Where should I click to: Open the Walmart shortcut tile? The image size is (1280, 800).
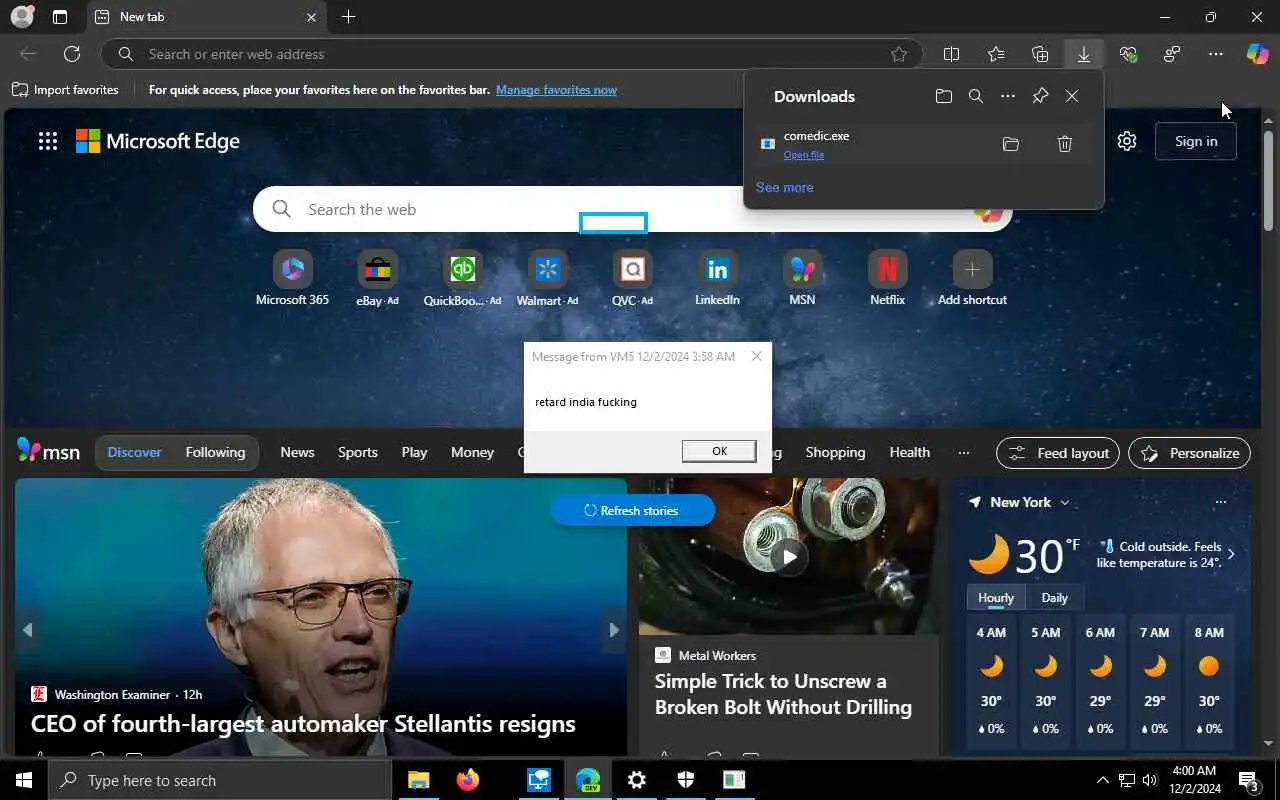pos(547,278)
